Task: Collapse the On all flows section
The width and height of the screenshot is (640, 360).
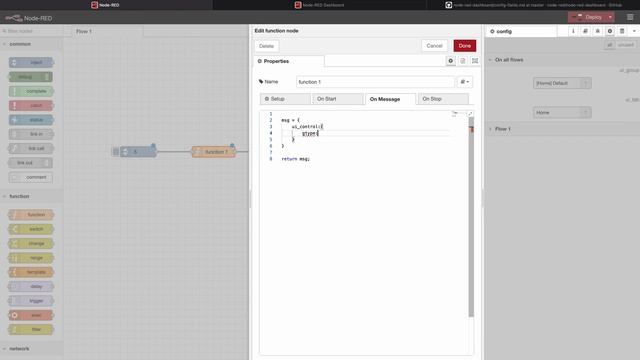Action: pyautogui.click(x=509, y=60)
